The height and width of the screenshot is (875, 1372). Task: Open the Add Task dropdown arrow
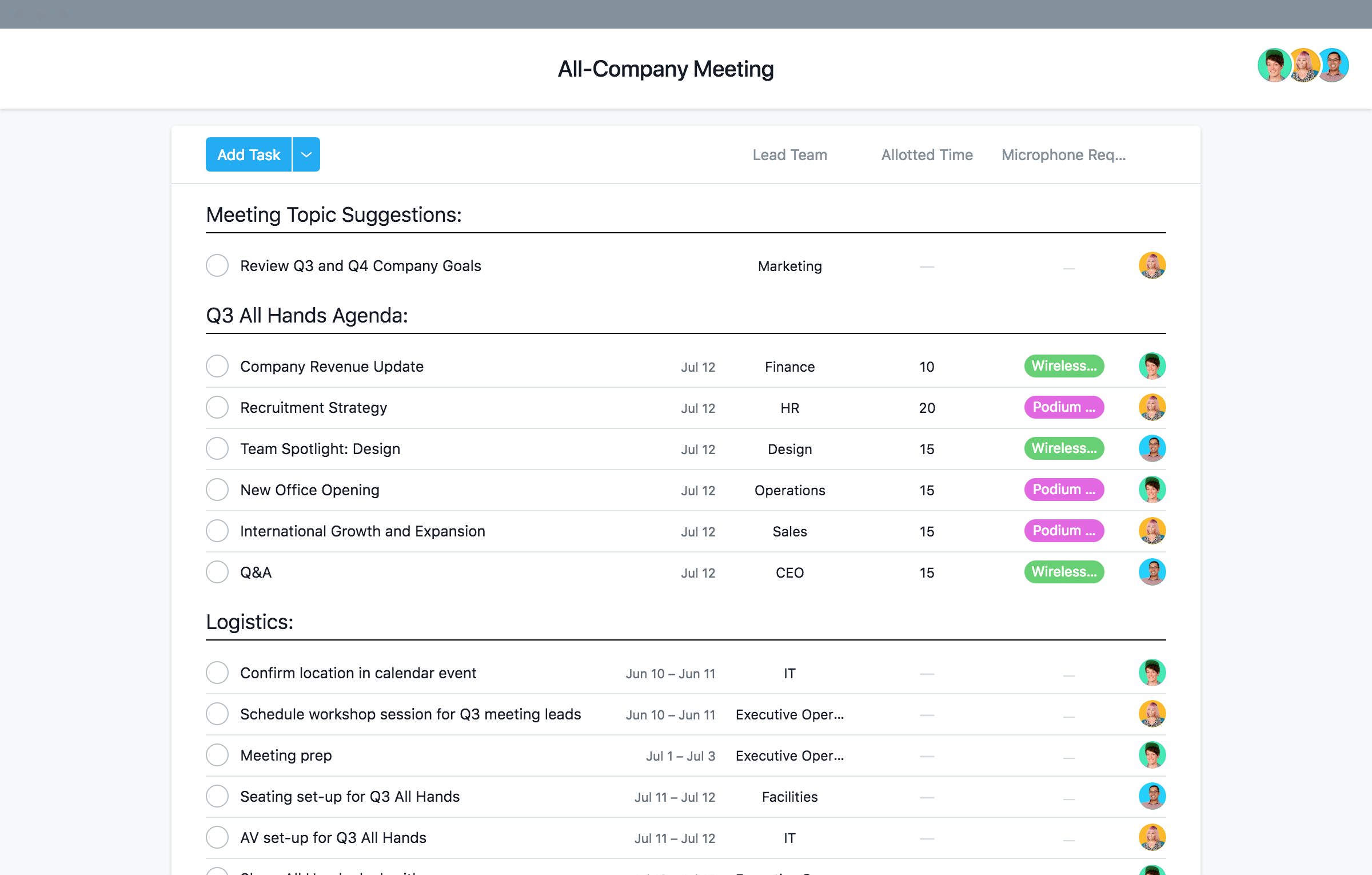(307, 154)
